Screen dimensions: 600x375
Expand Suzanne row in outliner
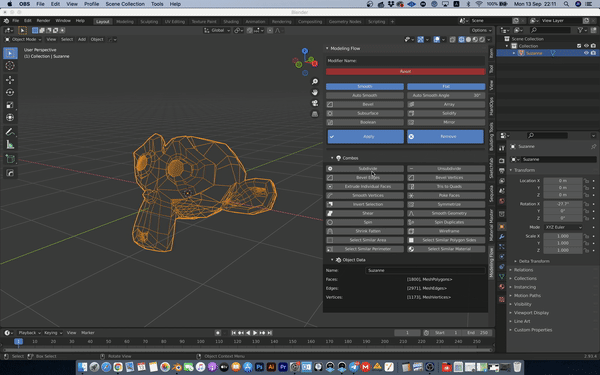pos(514,53)
